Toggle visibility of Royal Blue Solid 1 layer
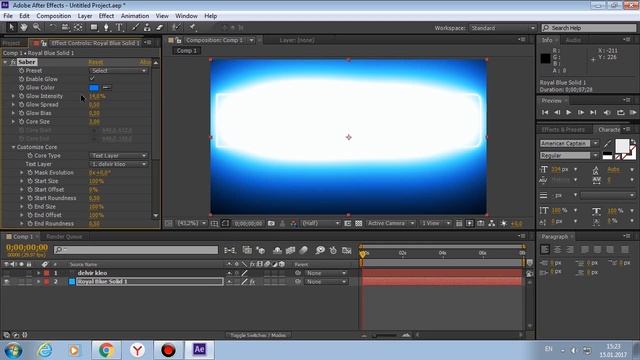Image resolution: width=640 pixels, height=360 pixels. pyautogui.click(x=7, y=282)
